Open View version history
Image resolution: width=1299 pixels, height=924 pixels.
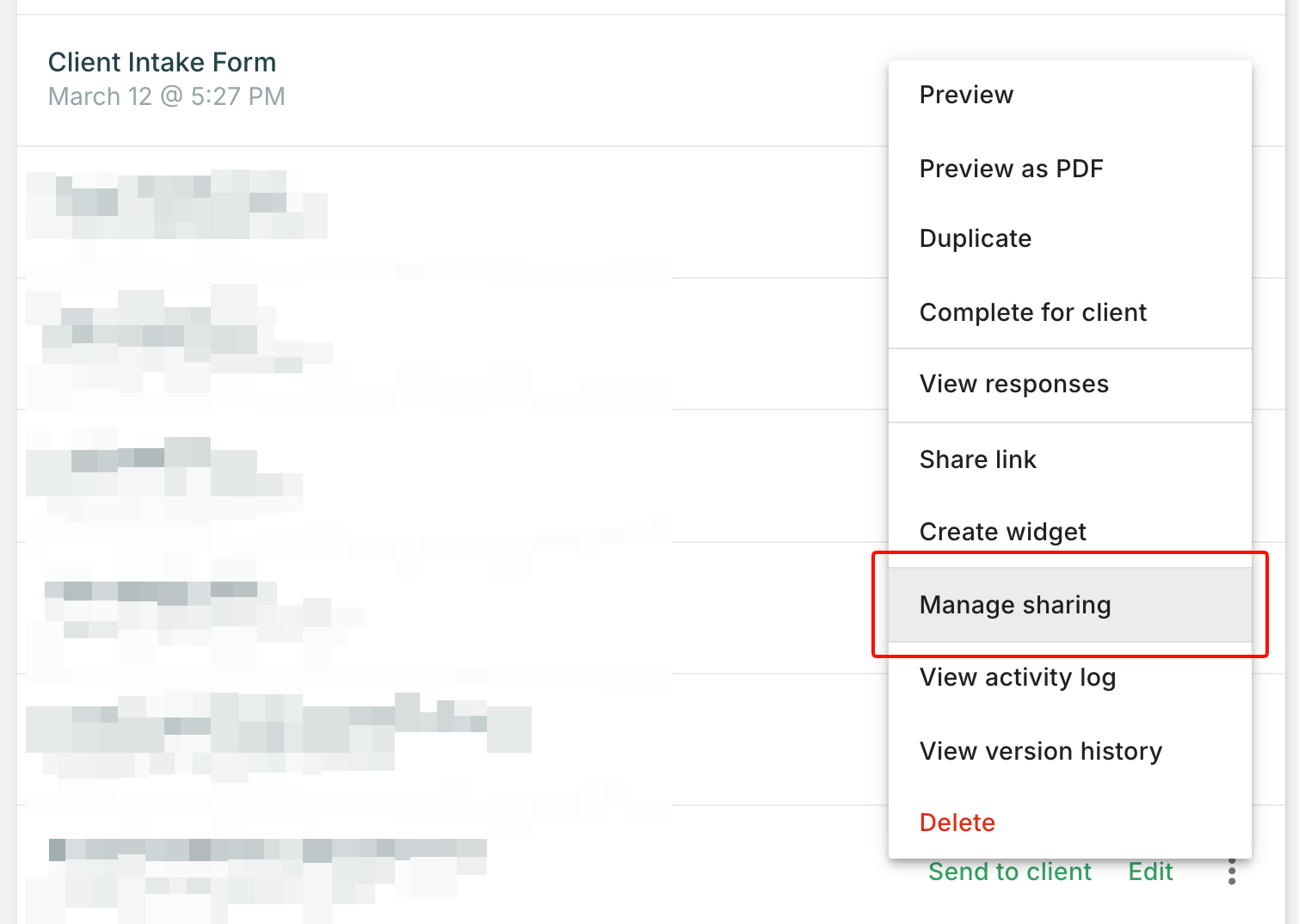(1040, 751)
